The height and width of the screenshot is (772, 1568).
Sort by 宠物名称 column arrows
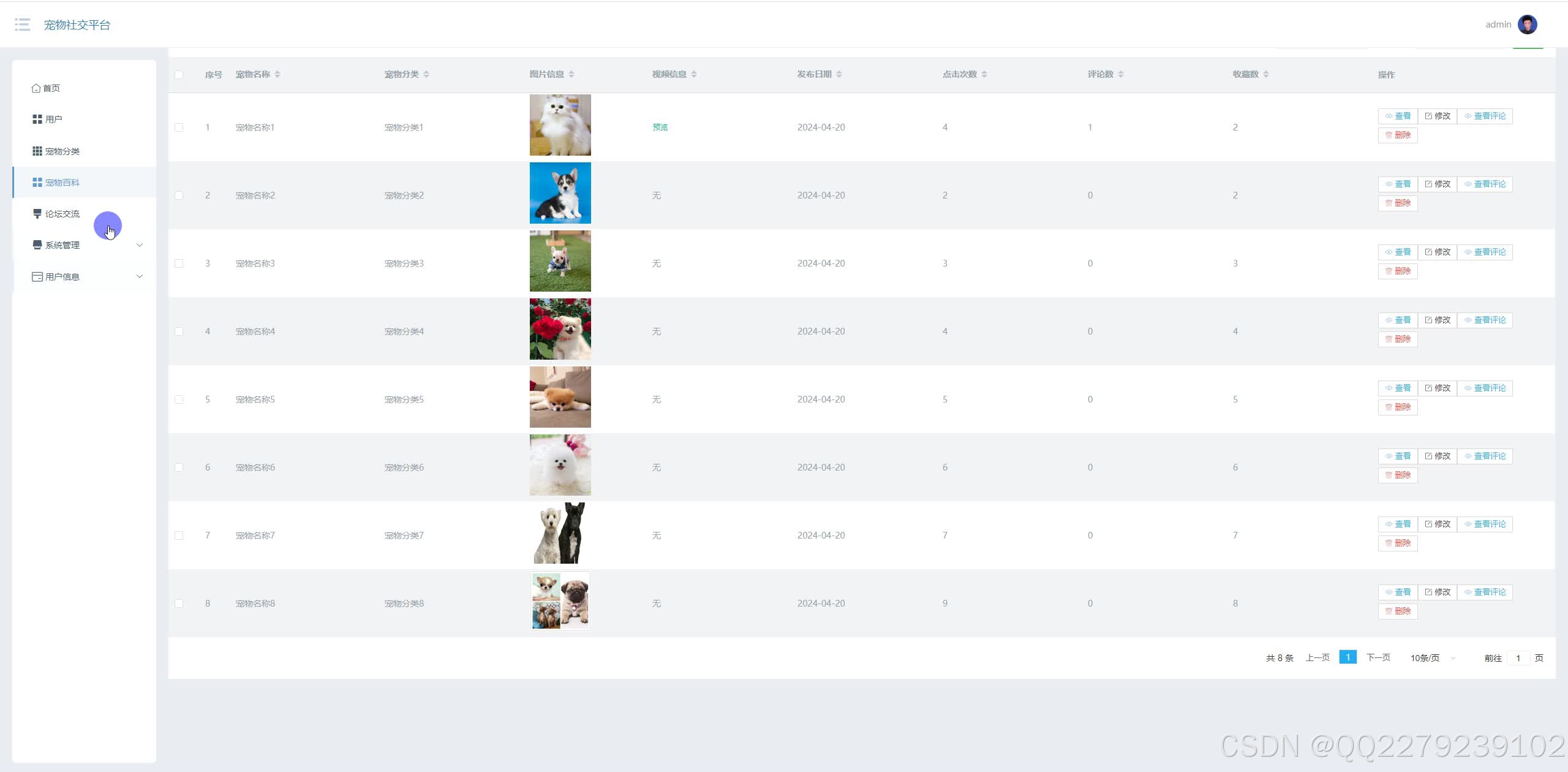point(277,74)
